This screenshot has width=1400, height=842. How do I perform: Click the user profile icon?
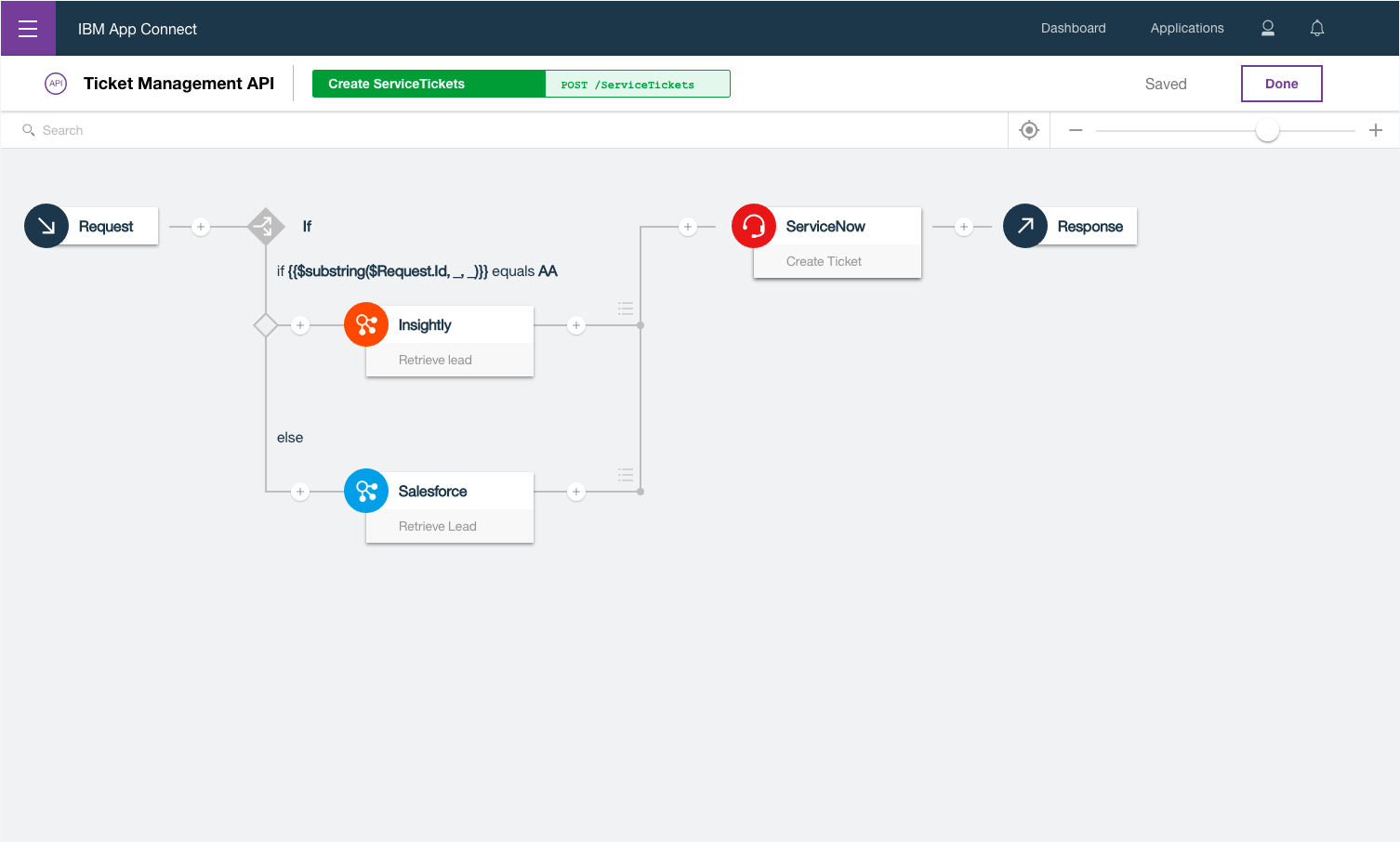(1267, 28)
